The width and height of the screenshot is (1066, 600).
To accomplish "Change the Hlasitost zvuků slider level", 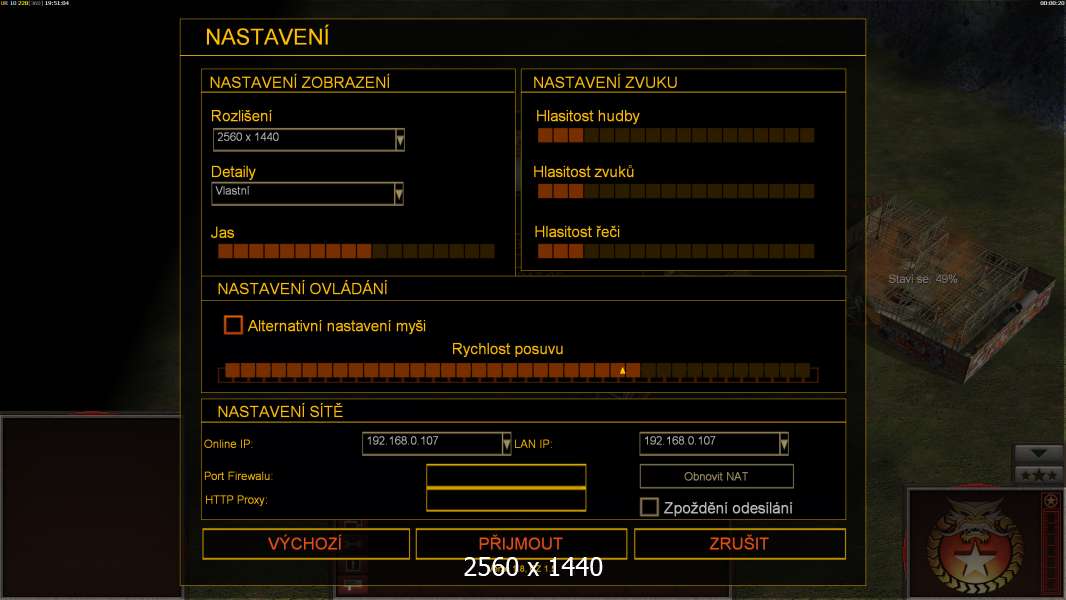I will [675, 190].
